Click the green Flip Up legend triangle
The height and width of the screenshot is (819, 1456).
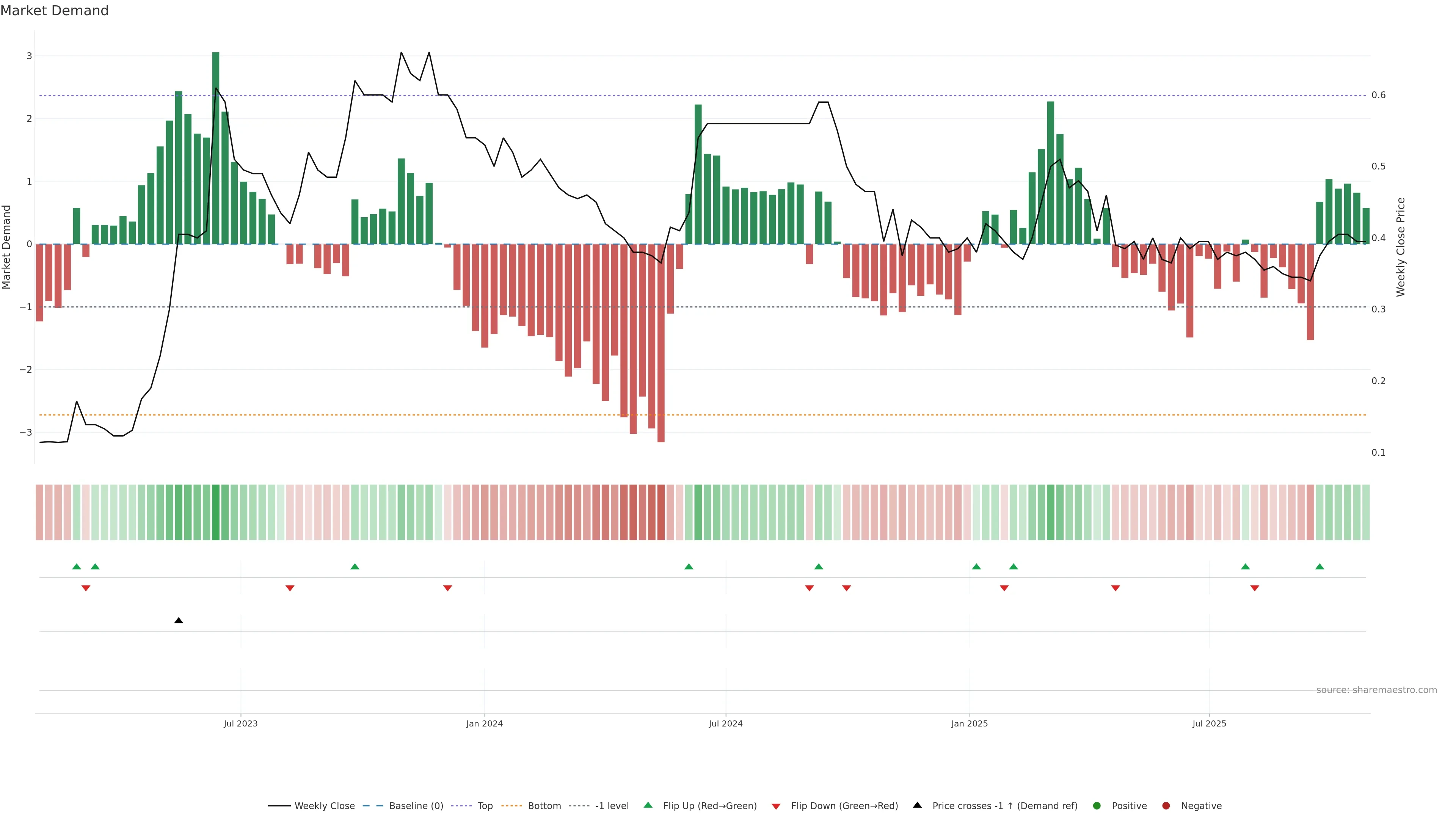pos(648,805)
